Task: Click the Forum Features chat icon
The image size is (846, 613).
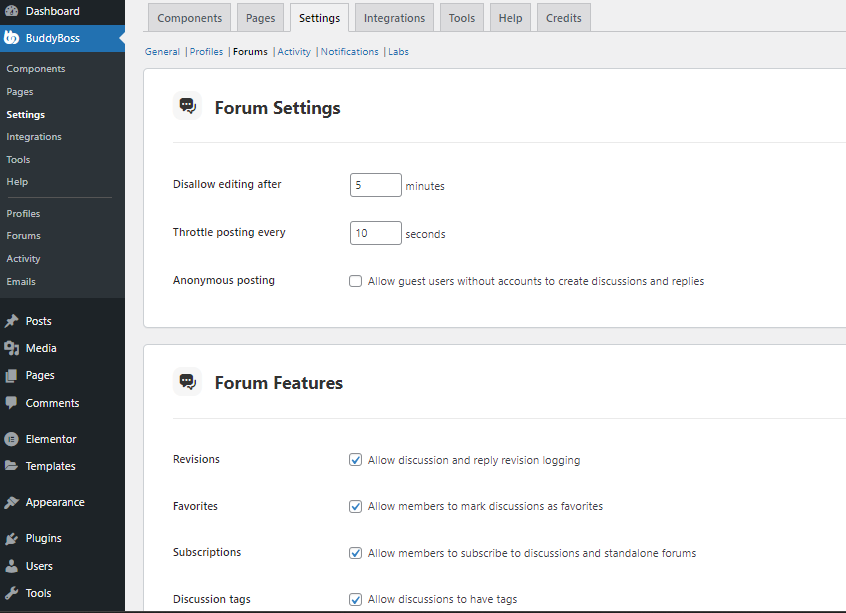Action: coord(187,382)
